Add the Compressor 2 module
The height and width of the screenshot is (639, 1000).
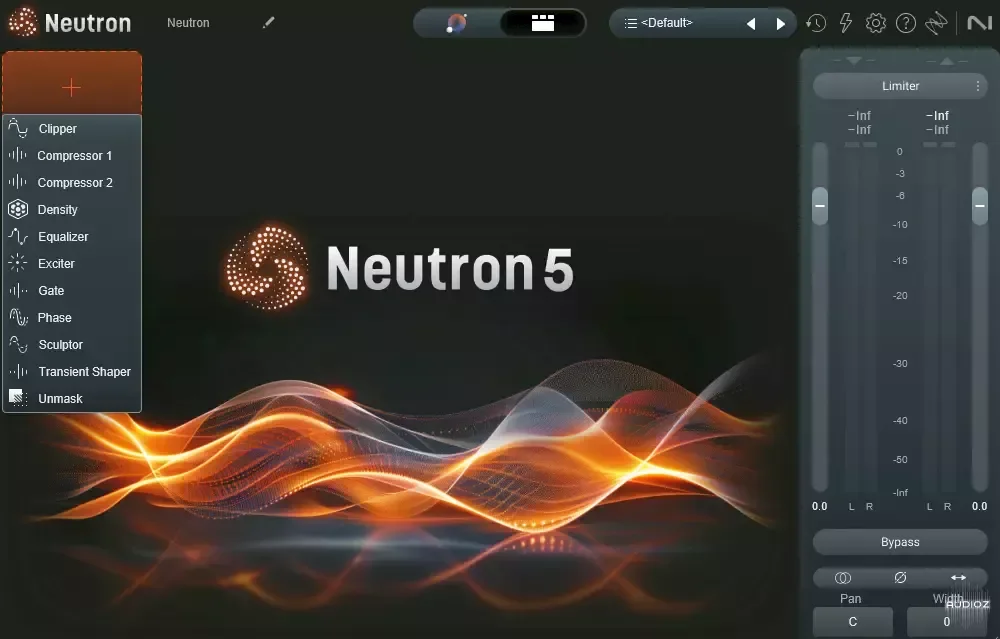tap(71, 182)
